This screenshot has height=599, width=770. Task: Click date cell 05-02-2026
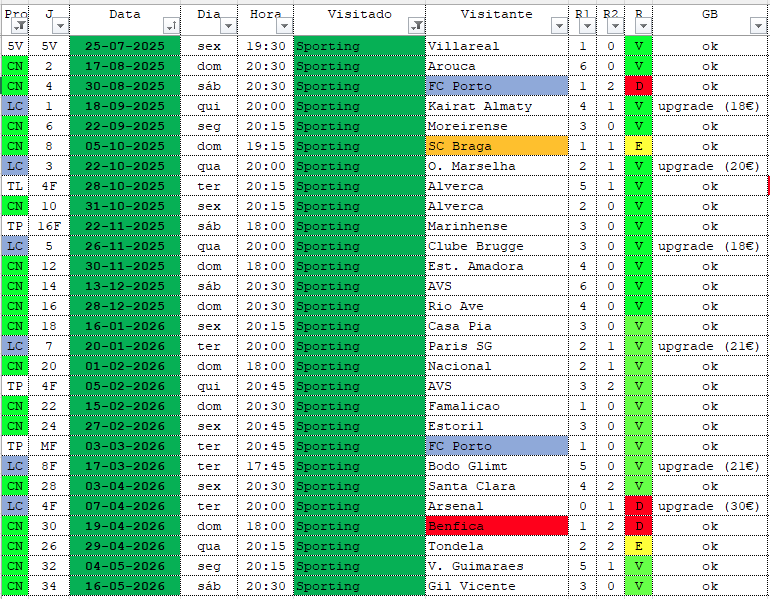(125, 386)
